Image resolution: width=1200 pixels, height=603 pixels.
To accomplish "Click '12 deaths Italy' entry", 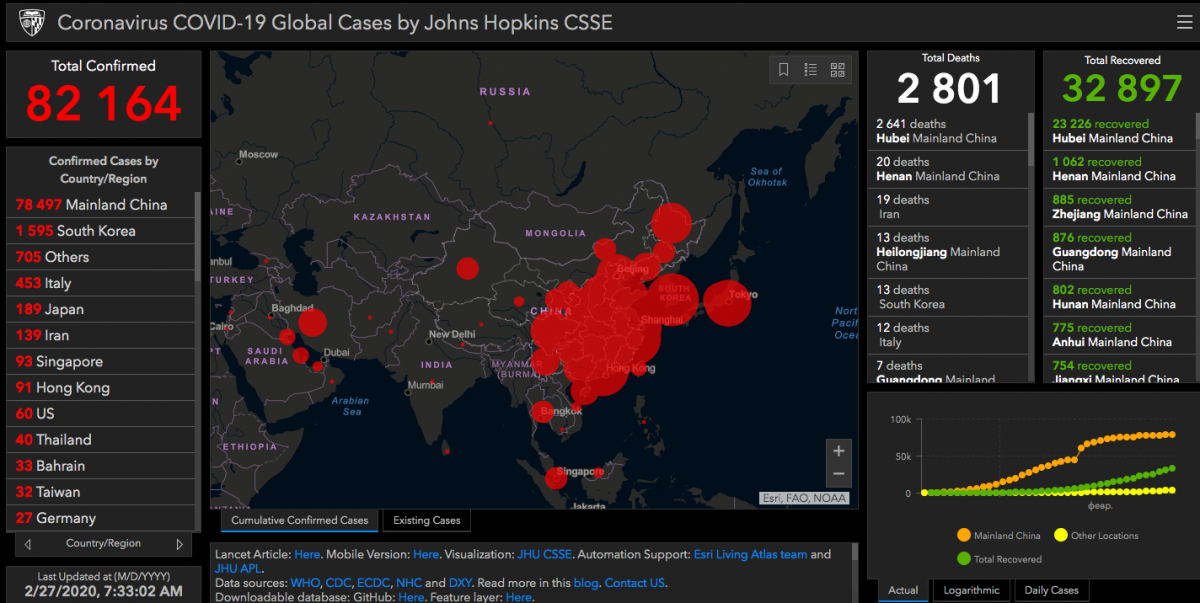I will [x=947, y=335].
